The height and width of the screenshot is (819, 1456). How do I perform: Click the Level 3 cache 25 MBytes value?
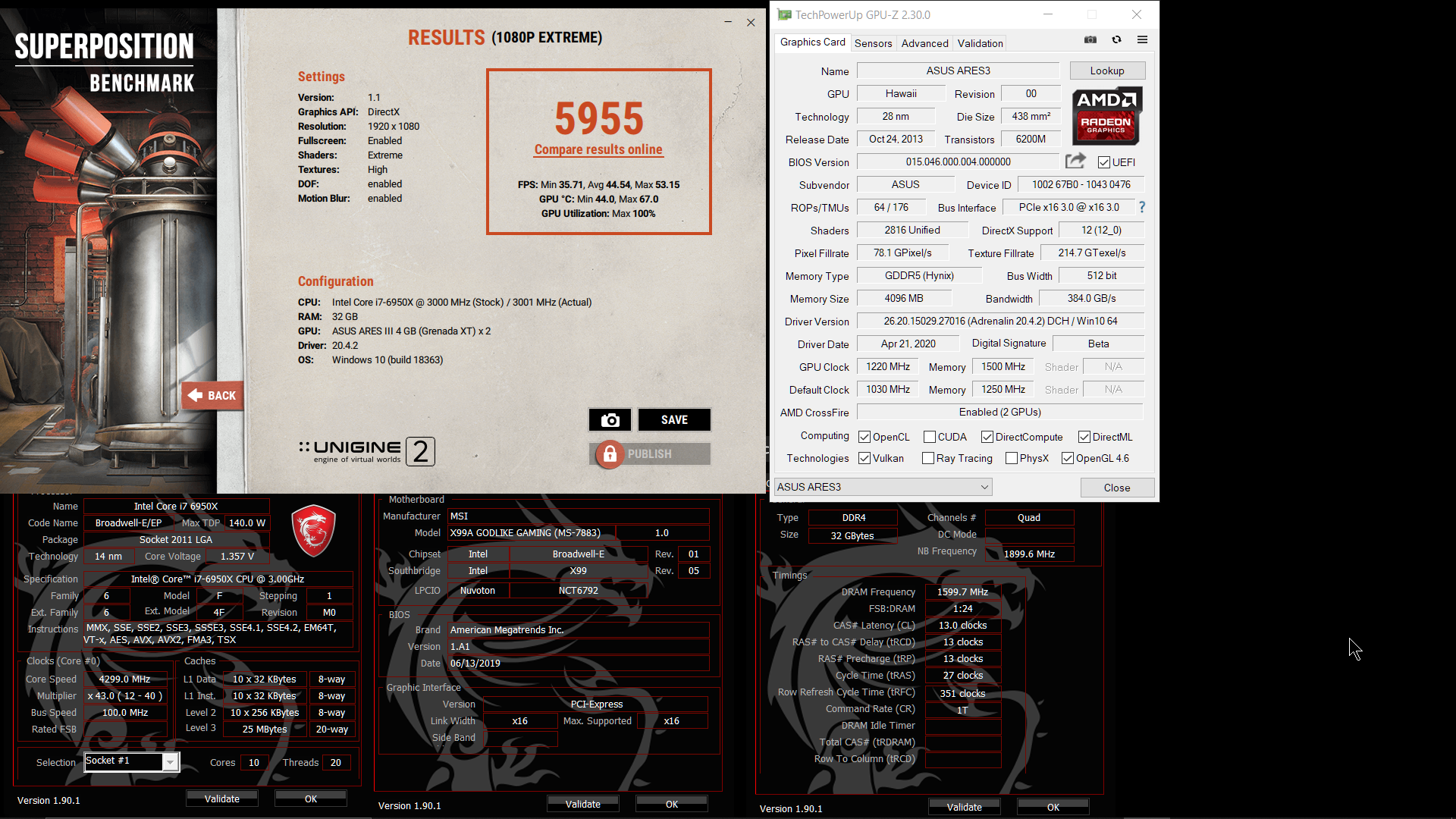click(x=265, y=729)
